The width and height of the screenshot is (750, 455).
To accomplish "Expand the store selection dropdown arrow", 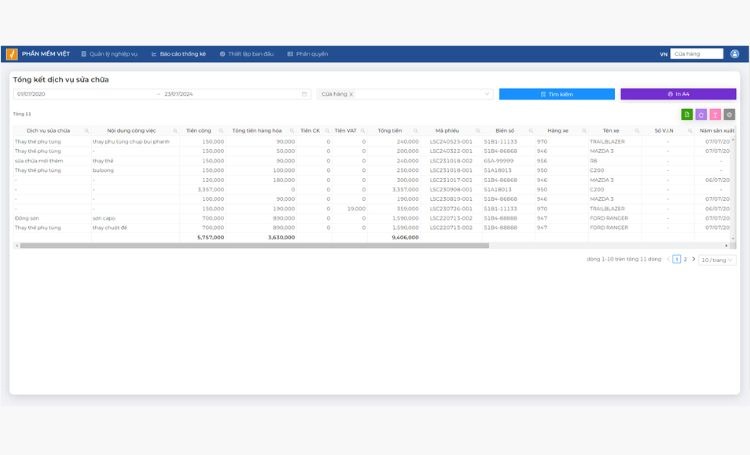I will click(x=487, y=94).
